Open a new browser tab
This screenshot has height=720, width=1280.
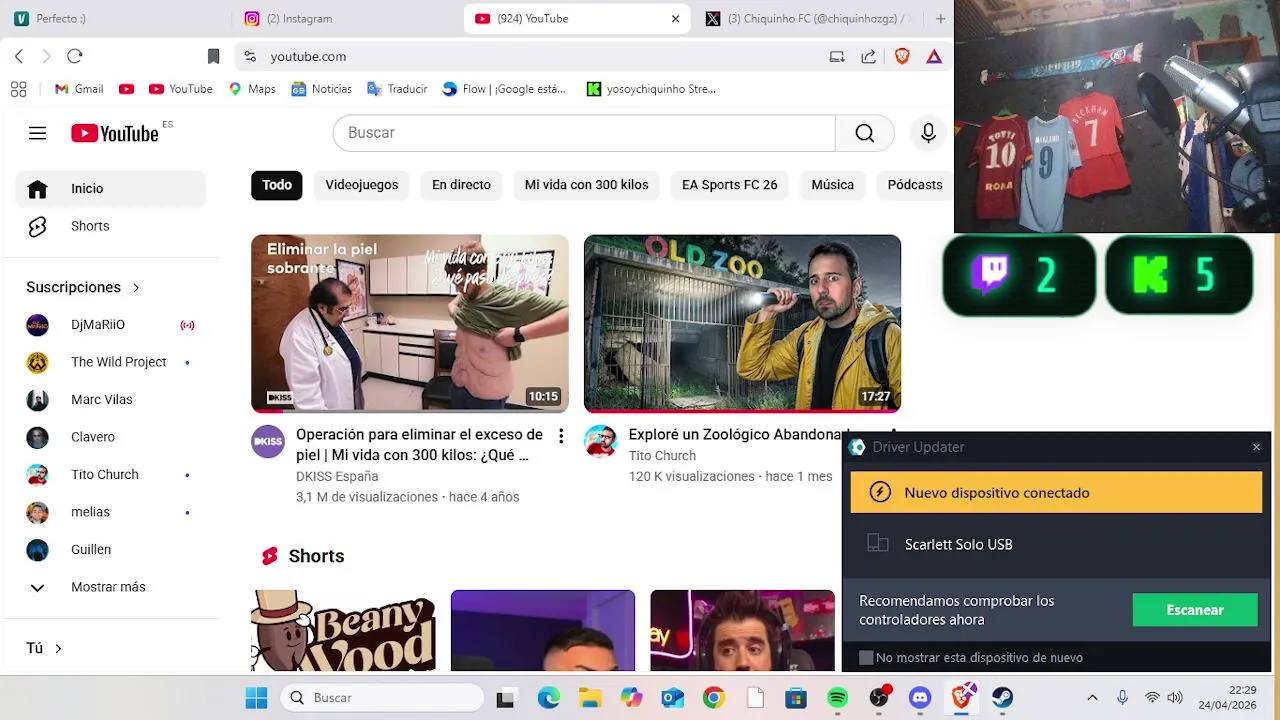tap(940, 18)
